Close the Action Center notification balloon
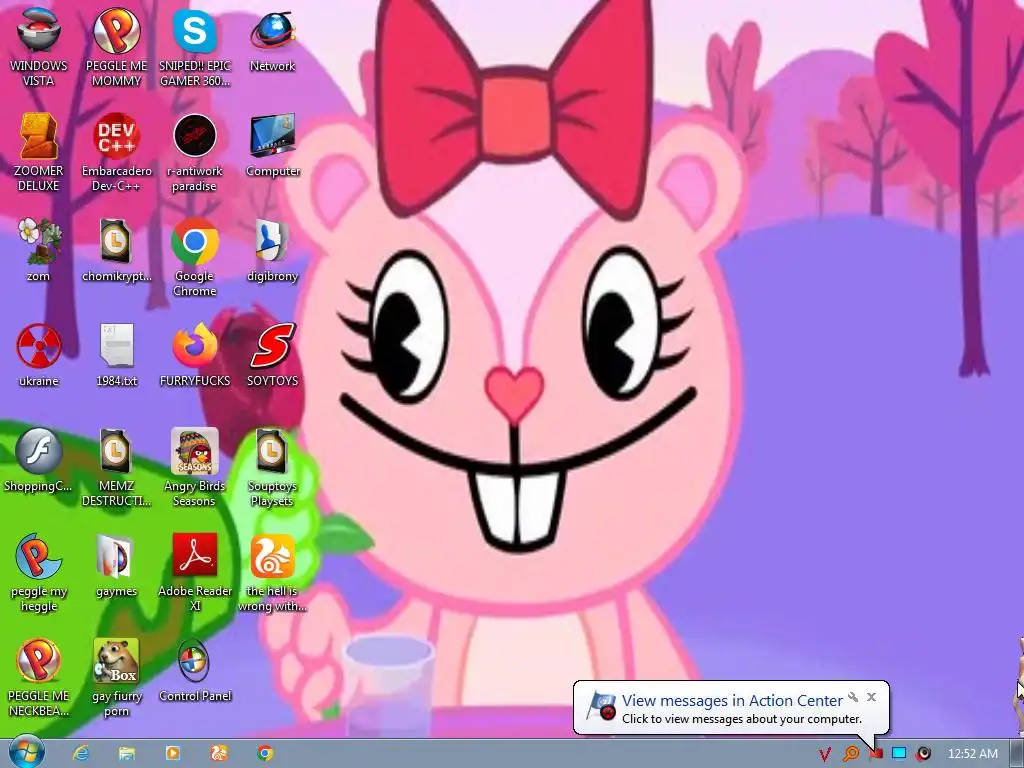 coord(871,697)
